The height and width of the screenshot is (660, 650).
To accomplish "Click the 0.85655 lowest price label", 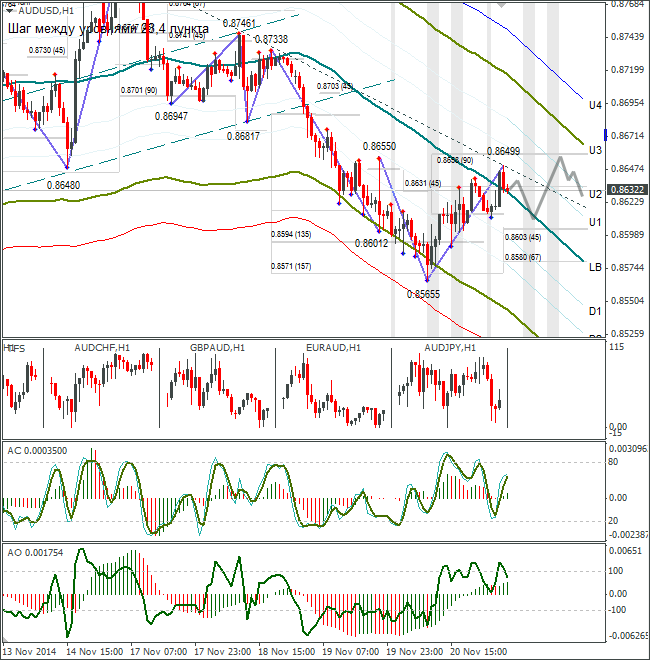I will pos(423,294).
